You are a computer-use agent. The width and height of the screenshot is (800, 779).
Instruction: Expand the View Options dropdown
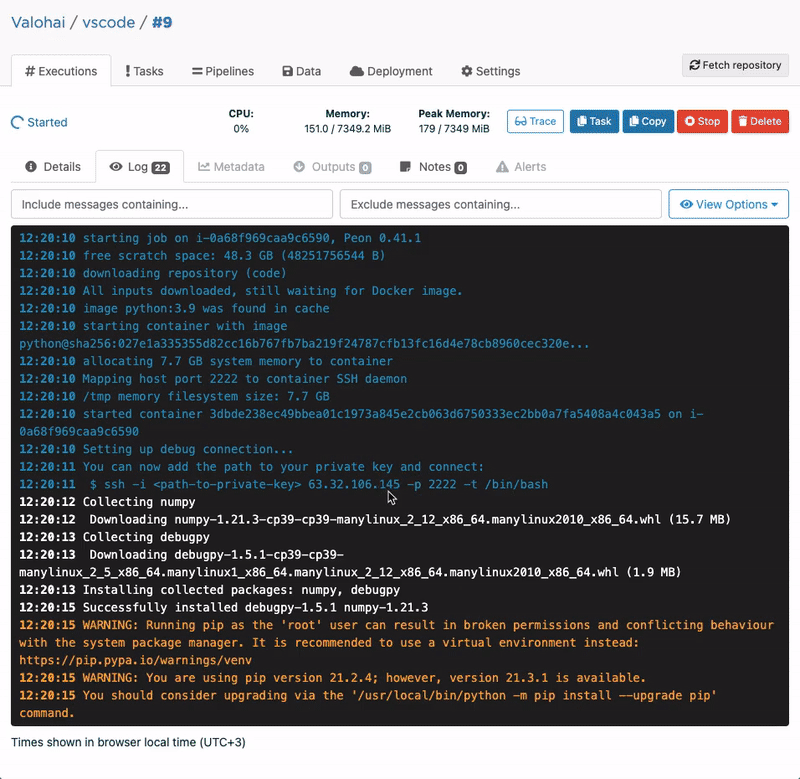[x=728, y=204]
